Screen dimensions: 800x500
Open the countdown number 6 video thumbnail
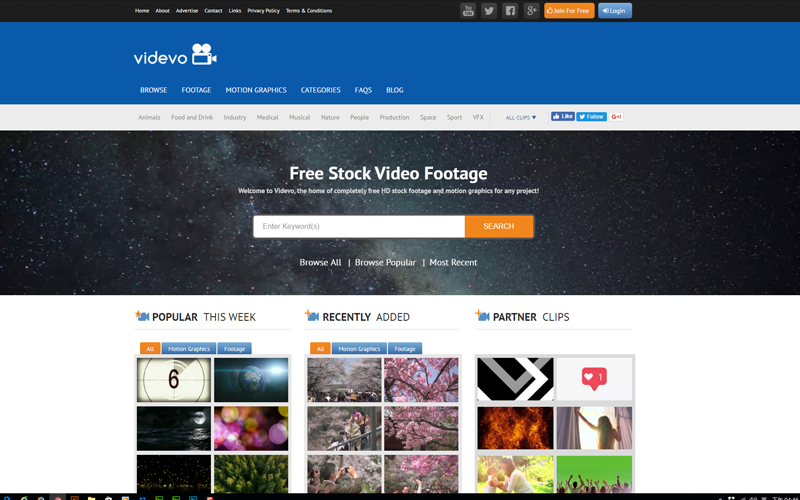173,380
